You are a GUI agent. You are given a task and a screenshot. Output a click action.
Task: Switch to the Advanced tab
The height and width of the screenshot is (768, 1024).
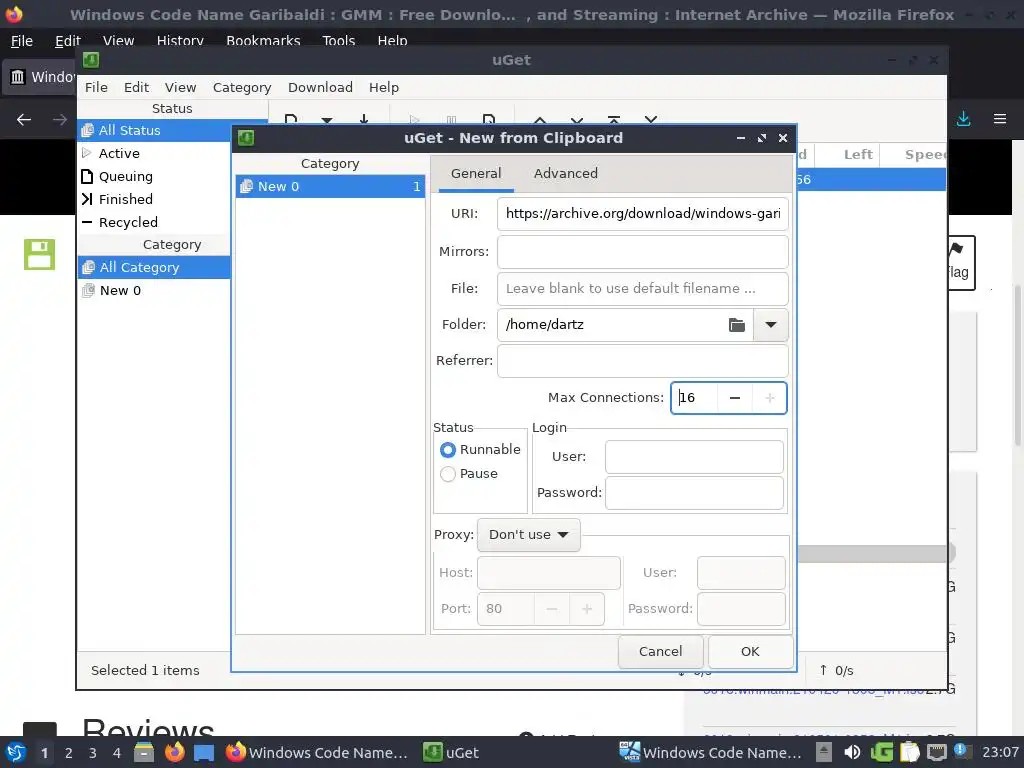click(x=566, y=173)
